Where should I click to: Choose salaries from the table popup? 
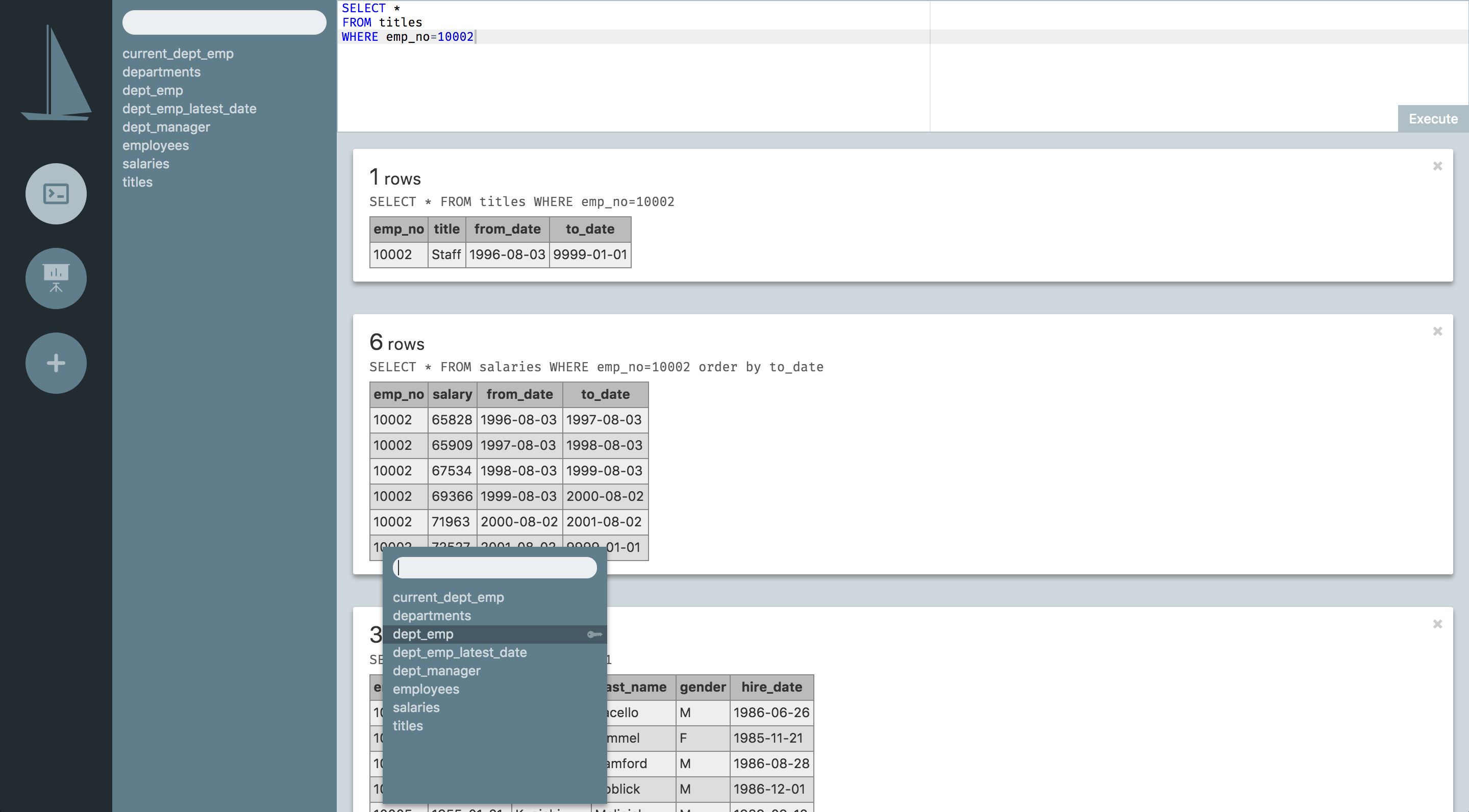click(416, 707)
